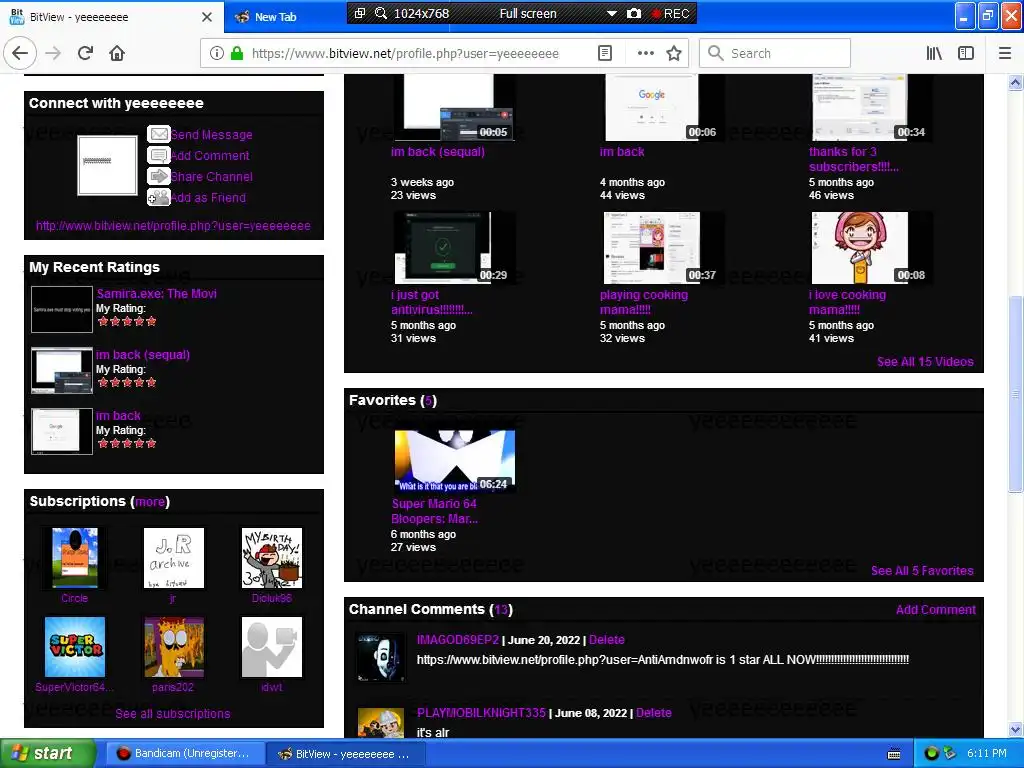Image resolution: width=1024 pixels, height=768 pixels.
Task: Click the address bar URL field
Action: pyautogui.click(x=405, y=53)
